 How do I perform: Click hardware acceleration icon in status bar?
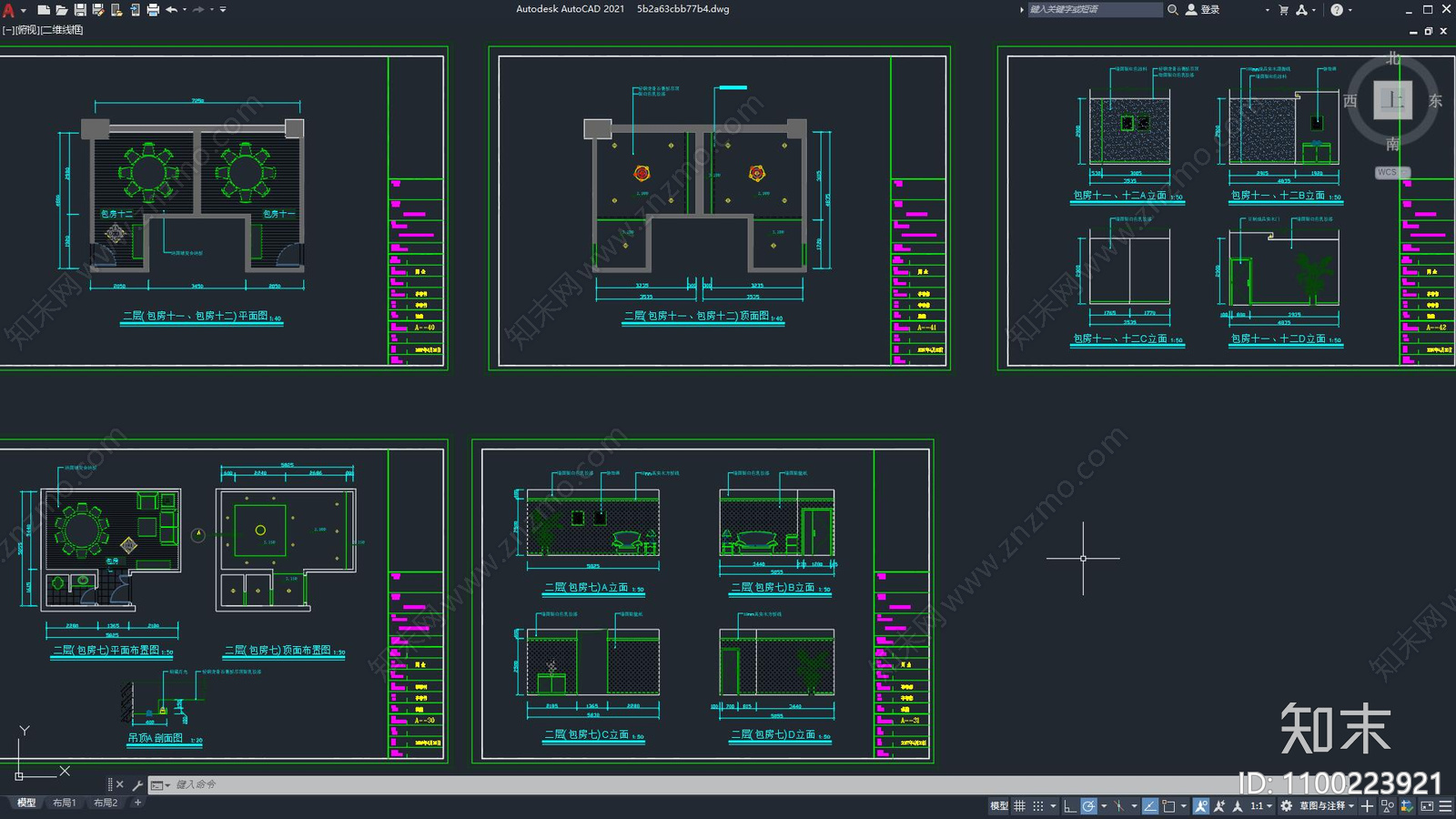[1407, 806]
